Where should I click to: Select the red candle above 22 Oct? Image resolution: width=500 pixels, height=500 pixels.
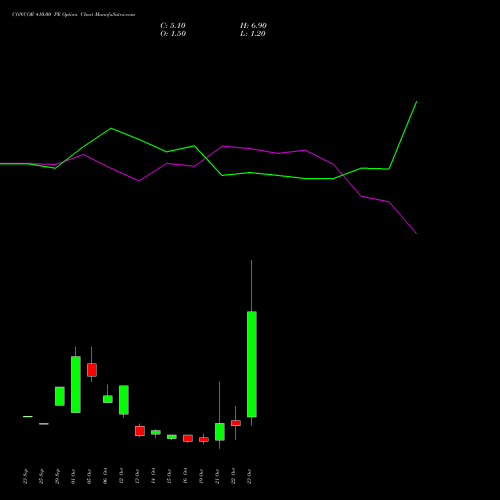click(236, 423)
